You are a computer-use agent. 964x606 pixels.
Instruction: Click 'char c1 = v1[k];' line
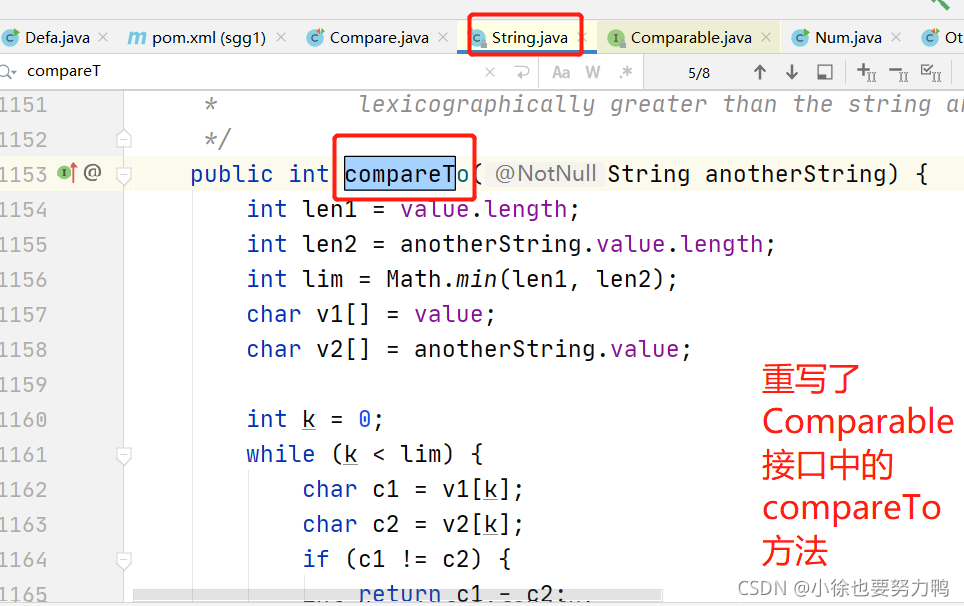point(413,490)
